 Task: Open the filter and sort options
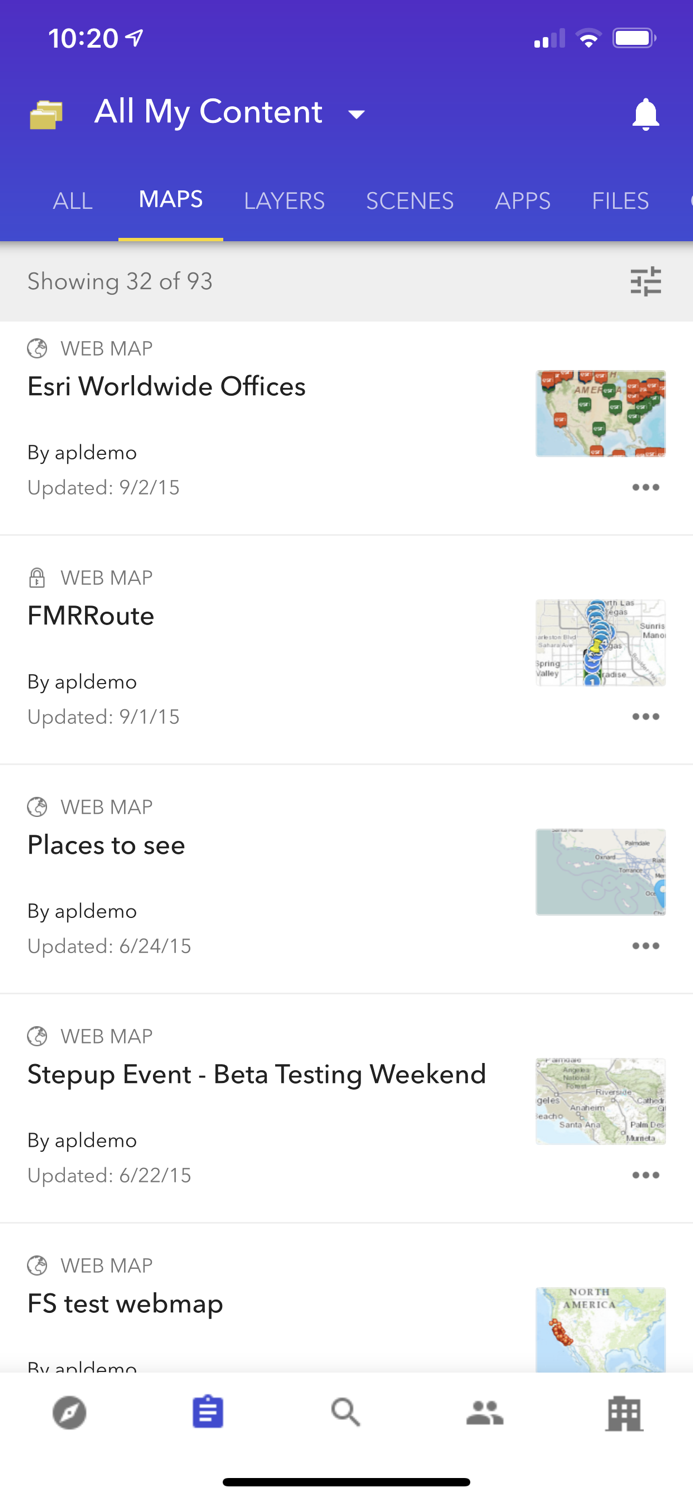tap(646, 281)
